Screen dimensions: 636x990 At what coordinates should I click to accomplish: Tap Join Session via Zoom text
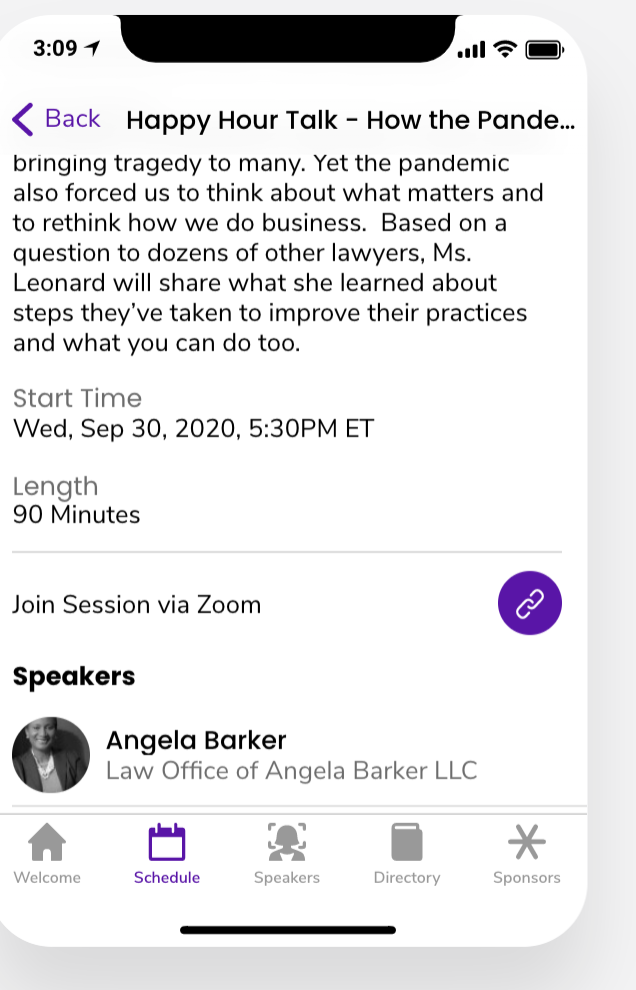(x=137, y=605)
